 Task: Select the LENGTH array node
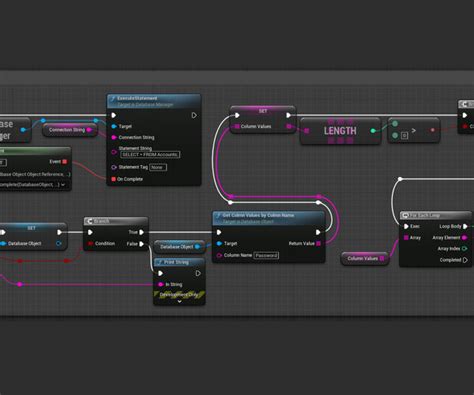tap(340, 131)
